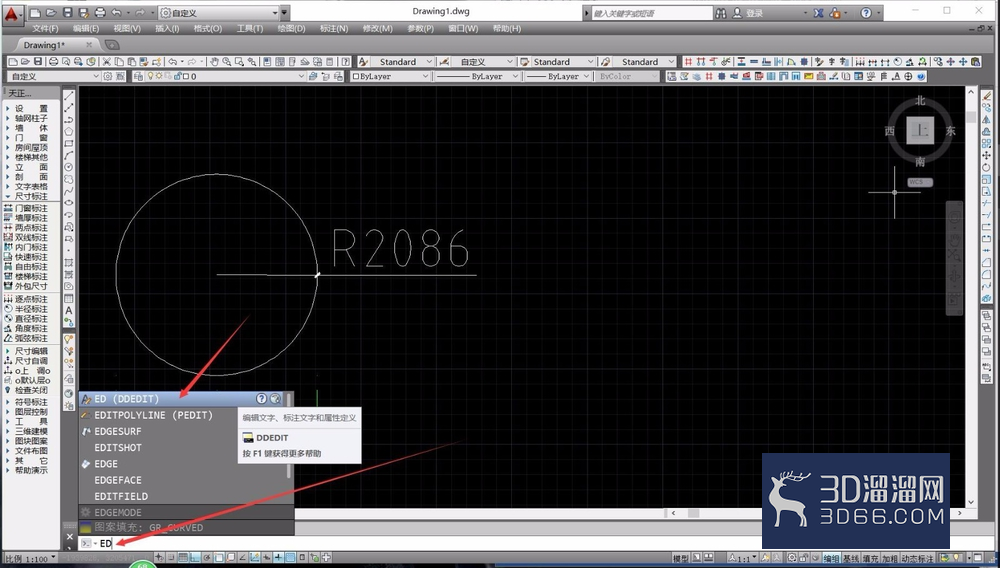The image size is (1000, 568).
Task: Open the ByLayer lineweight dropdown
Action: 559,76
